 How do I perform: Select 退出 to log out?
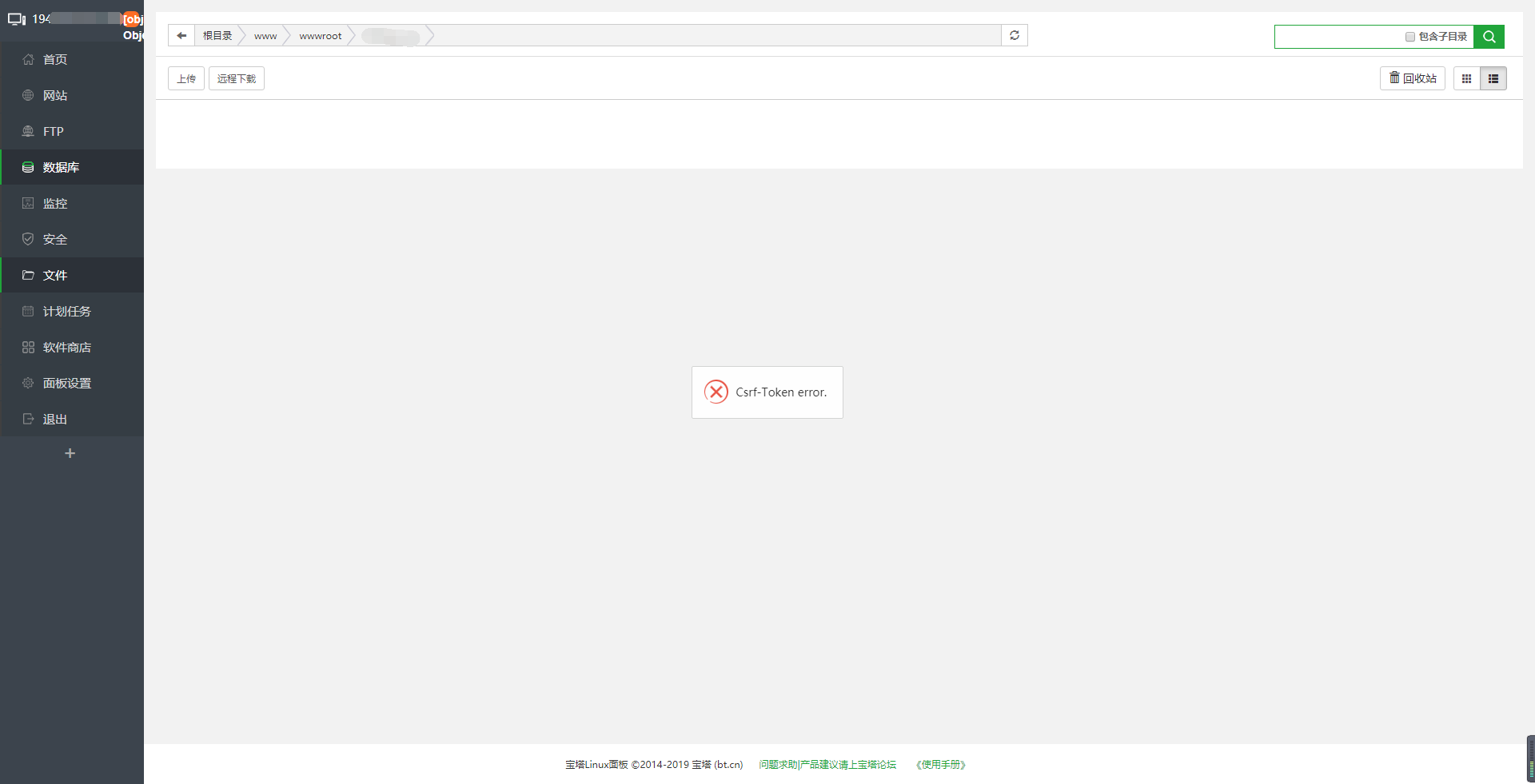click(54, 419)
